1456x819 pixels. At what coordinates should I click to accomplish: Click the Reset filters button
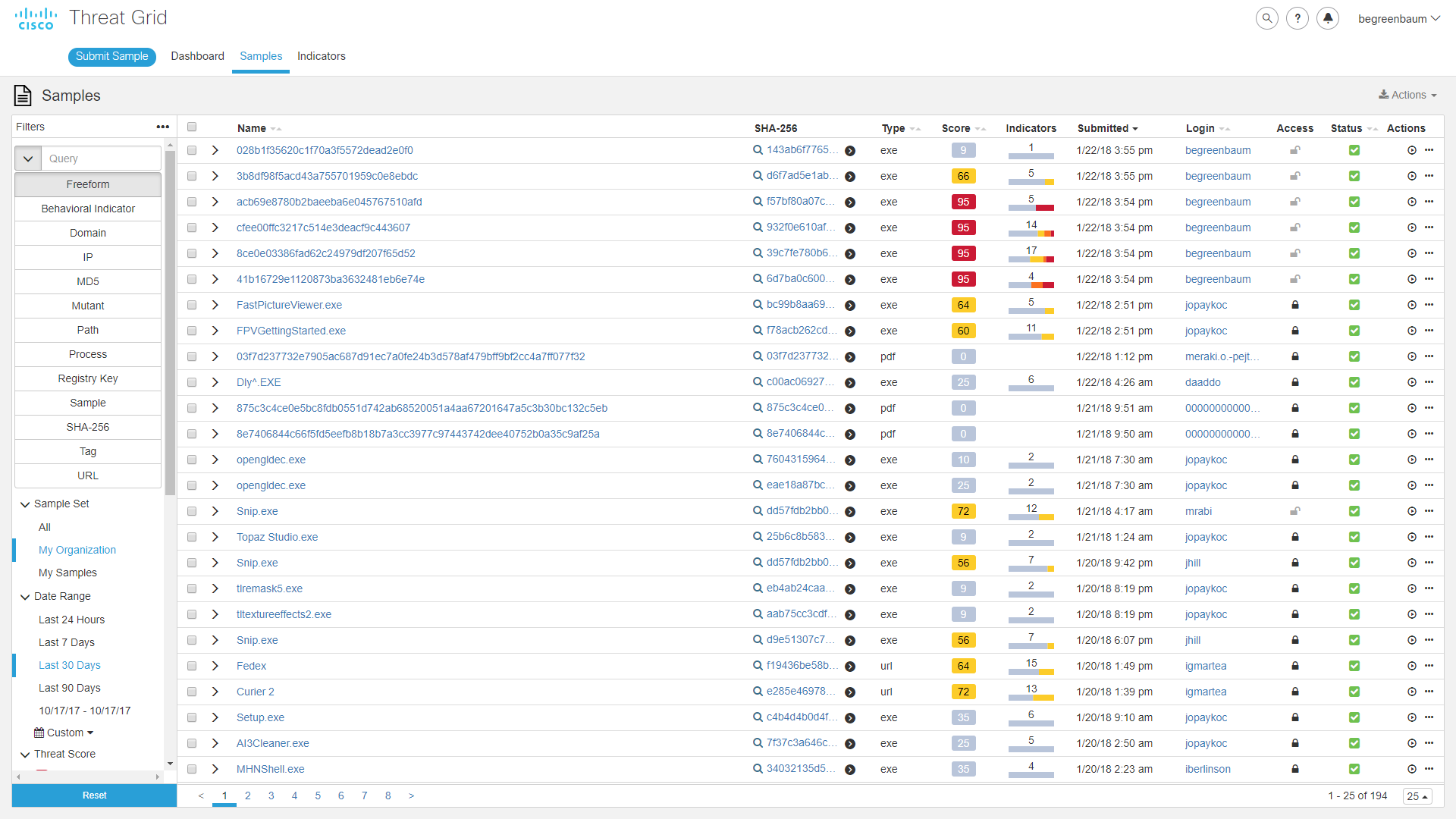tap(94, 795)
